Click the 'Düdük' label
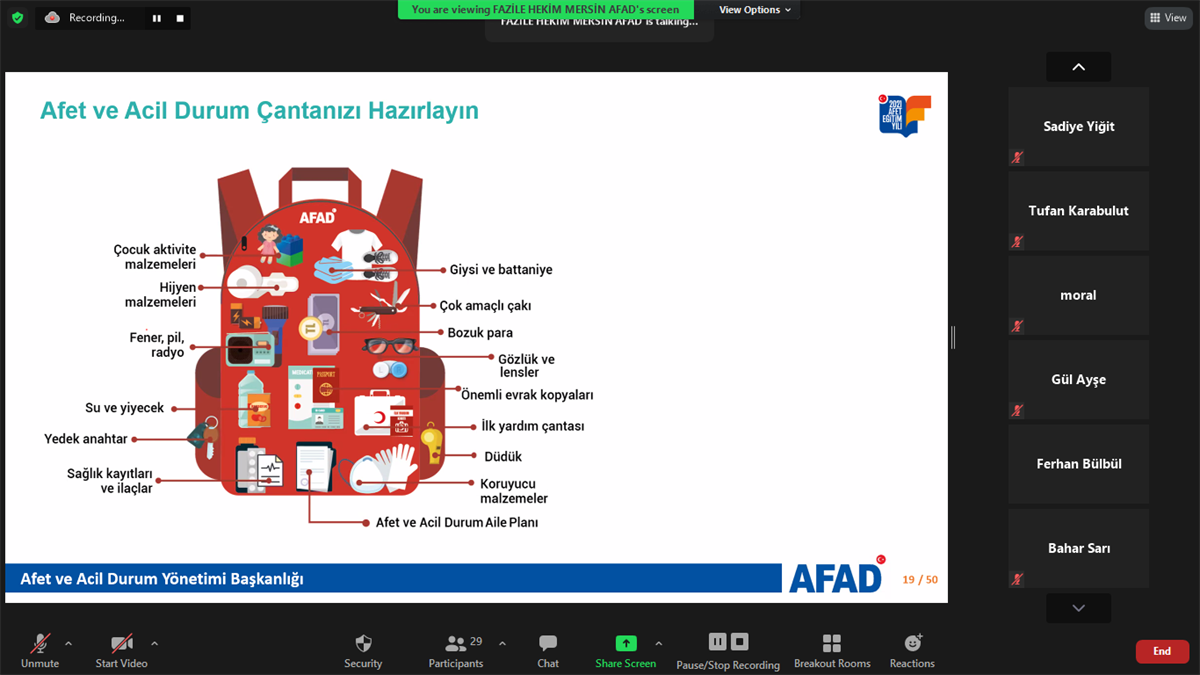 [503, 457]
